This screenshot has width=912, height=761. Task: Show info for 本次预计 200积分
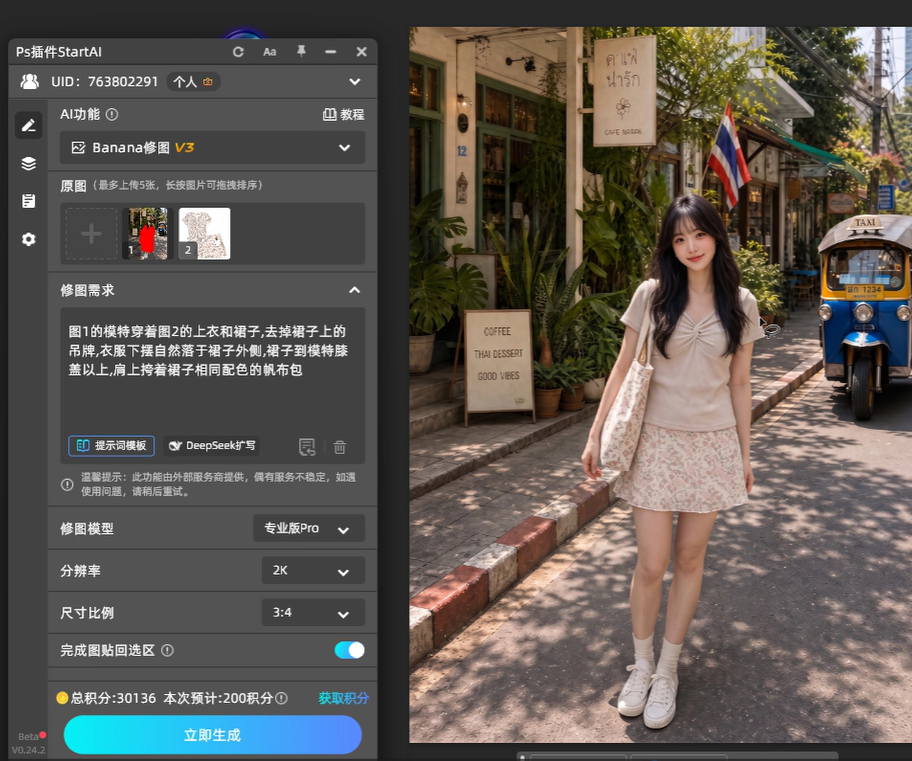[x=282, y=698]
